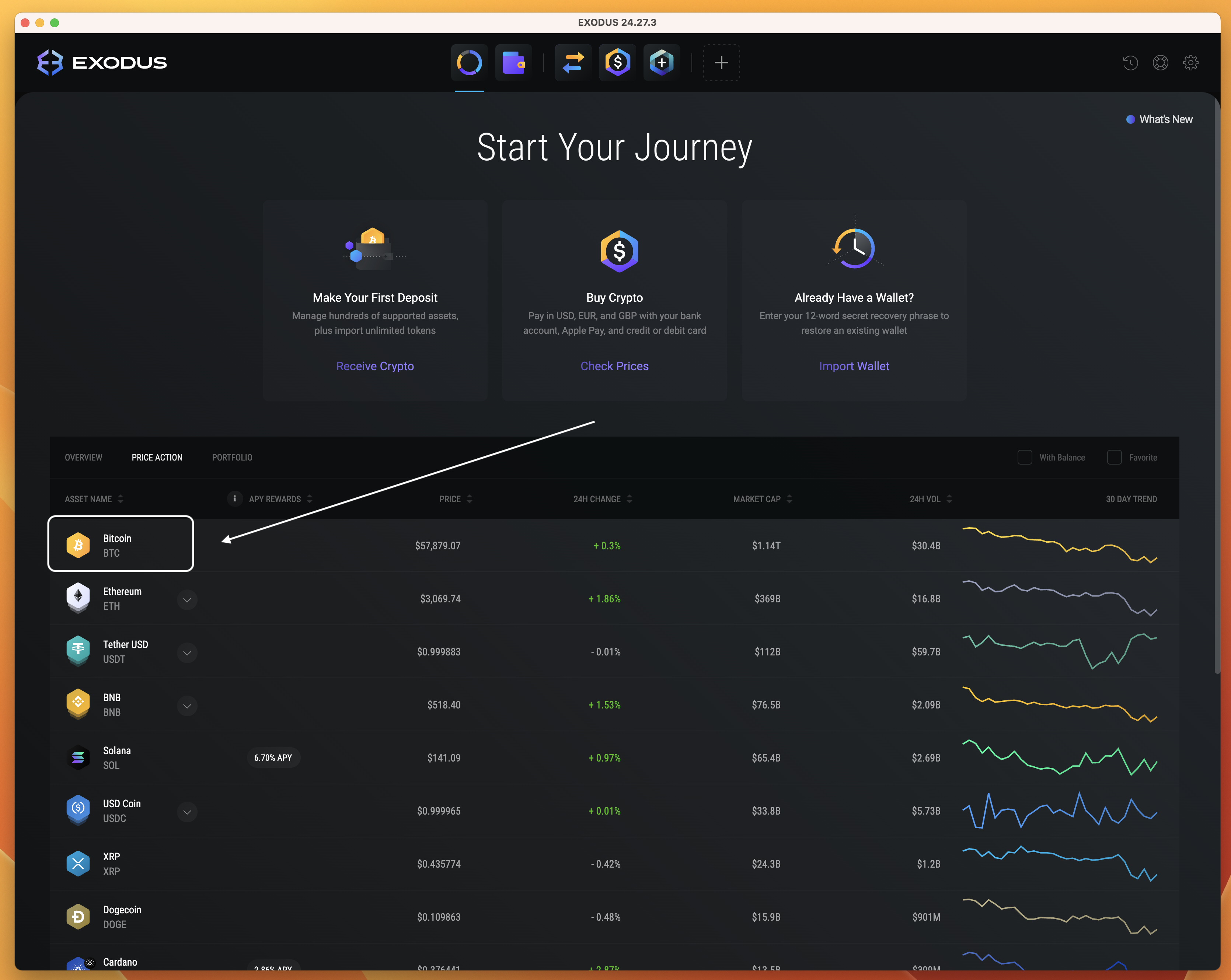Screen dimensions: 1231x980
Task: Click the Bitcoin 30 day trend sparkline
Action: coord(1060,545)
